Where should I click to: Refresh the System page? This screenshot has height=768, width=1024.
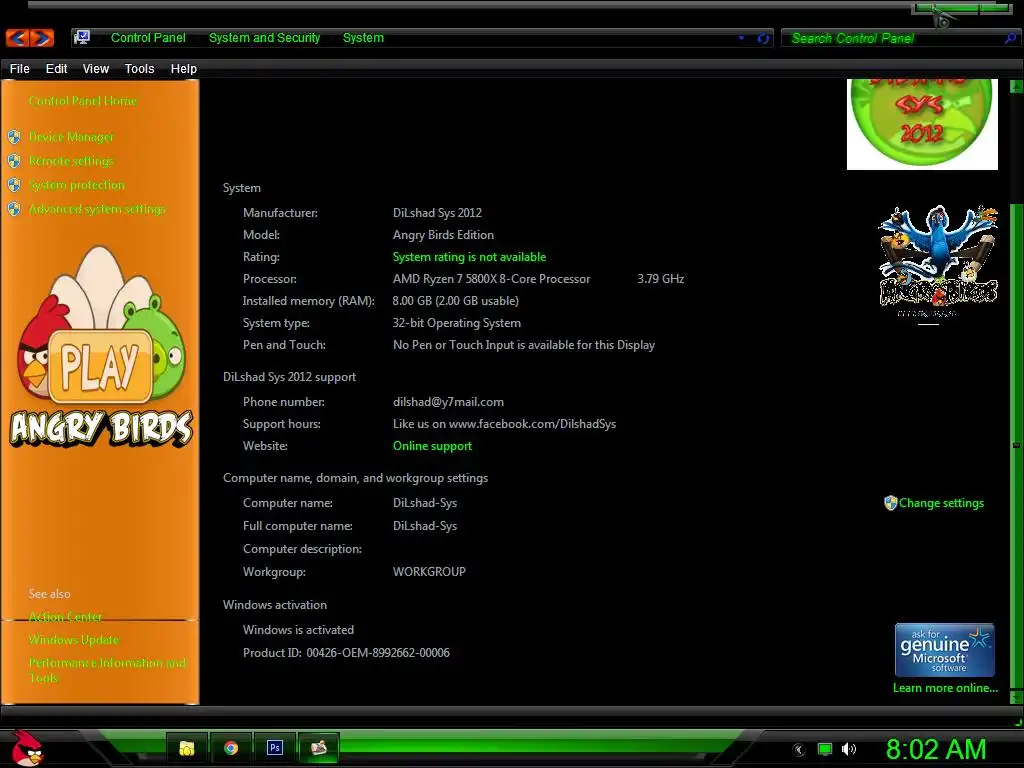point(763,39)
